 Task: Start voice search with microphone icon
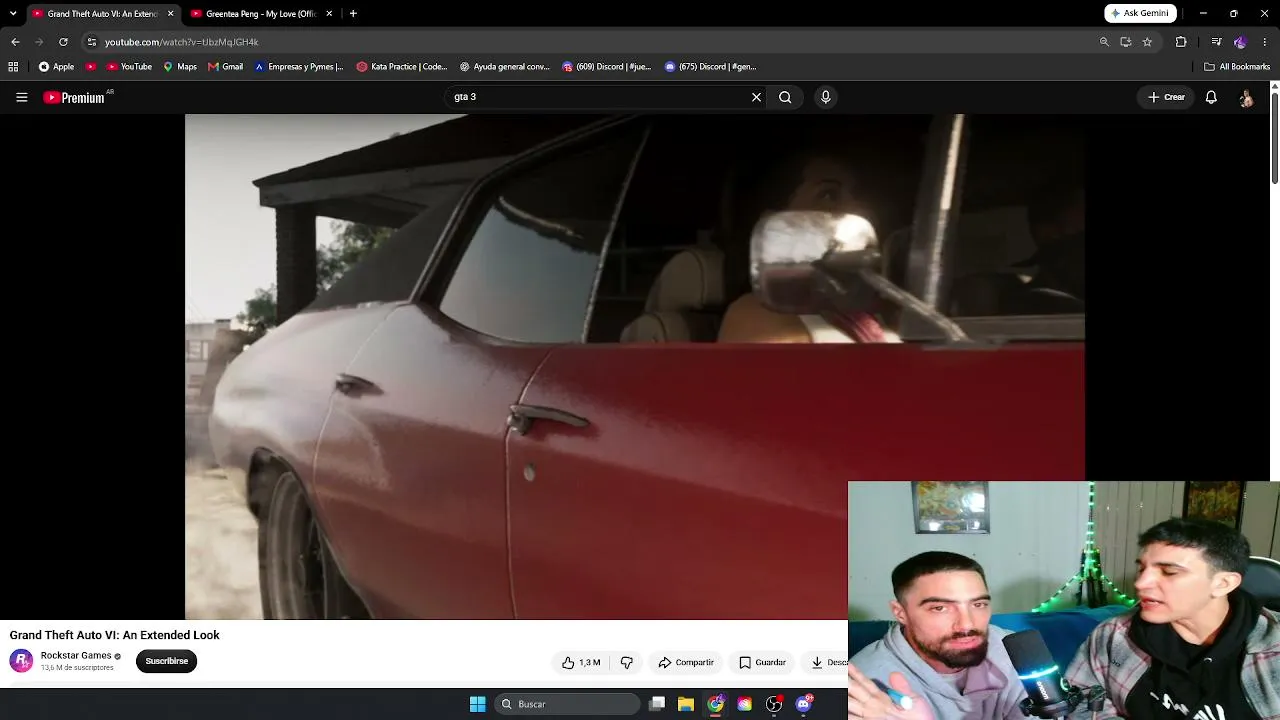pyautogui.click(x=825, y=97)
